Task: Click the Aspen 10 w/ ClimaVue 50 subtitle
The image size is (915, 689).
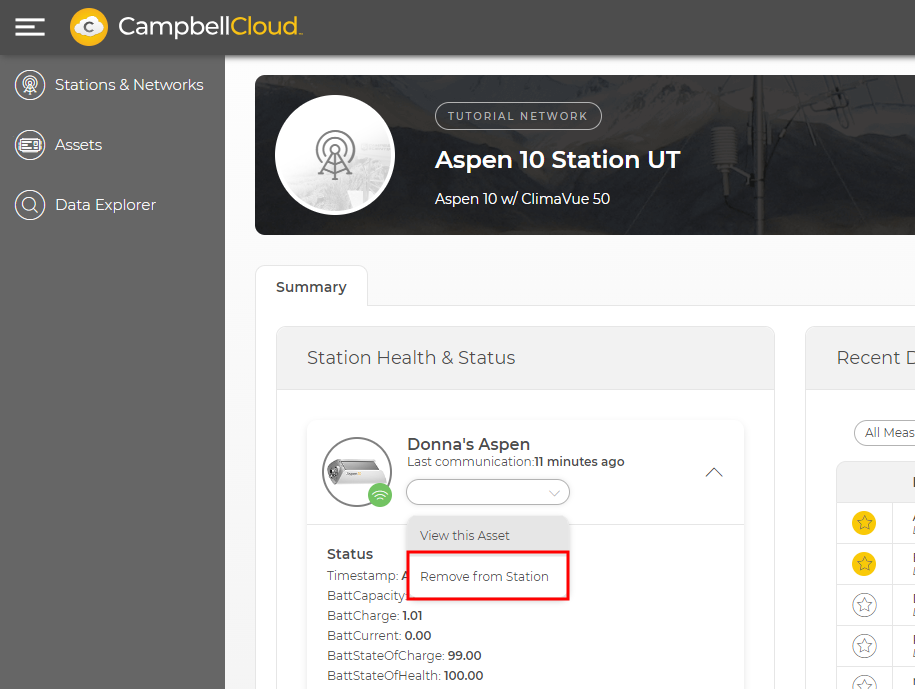Action: [x=522, y=199]
